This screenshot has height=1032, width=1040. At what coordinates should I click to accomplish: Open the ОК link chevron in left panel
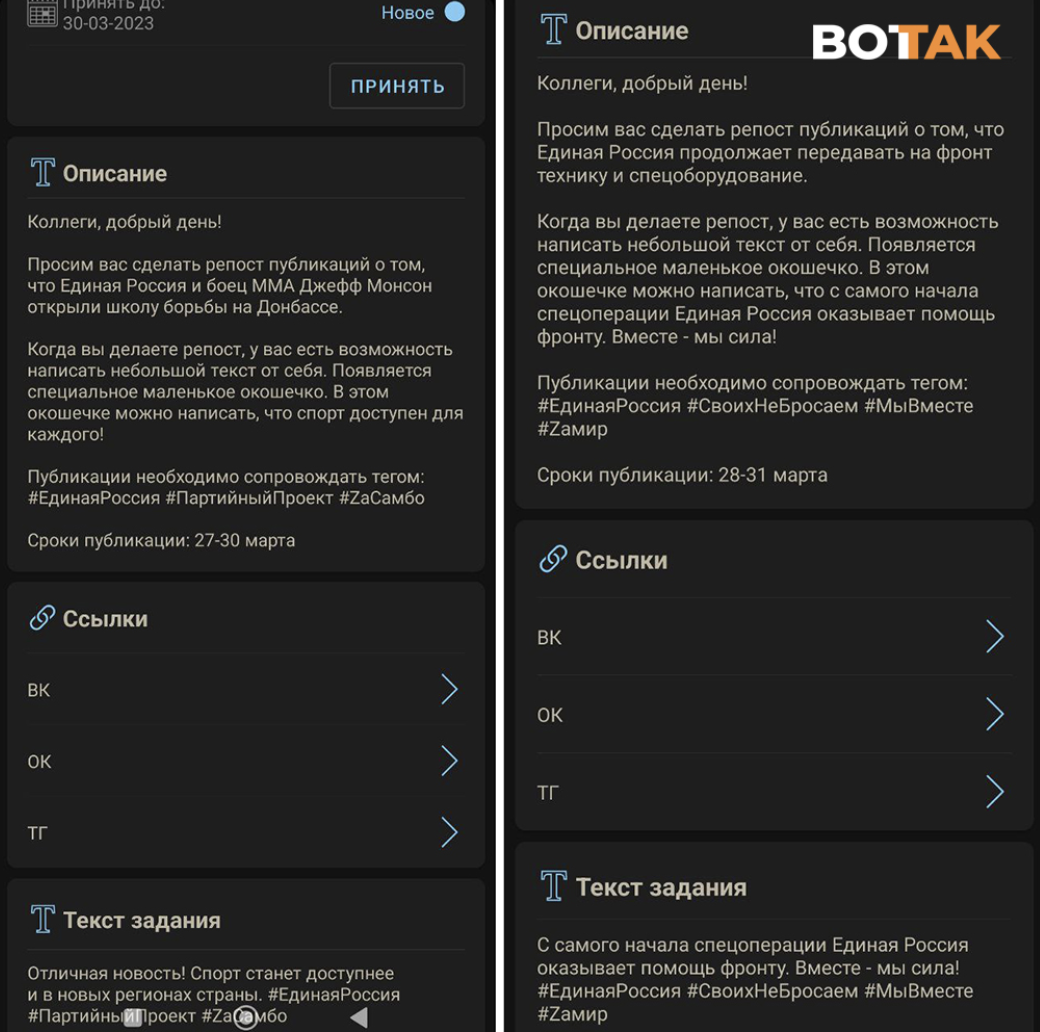tap(449, 761)
